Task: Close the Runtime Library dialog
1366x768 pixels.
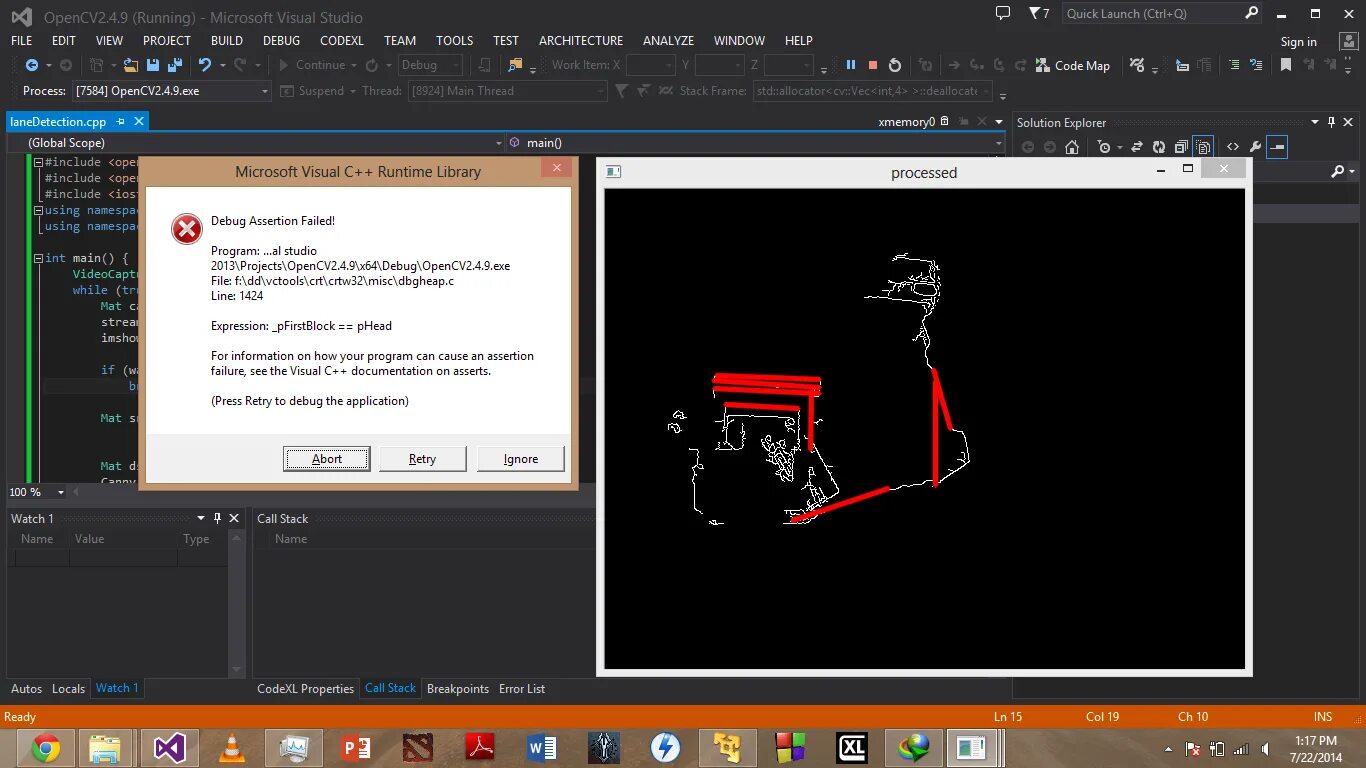Action: 556,168
